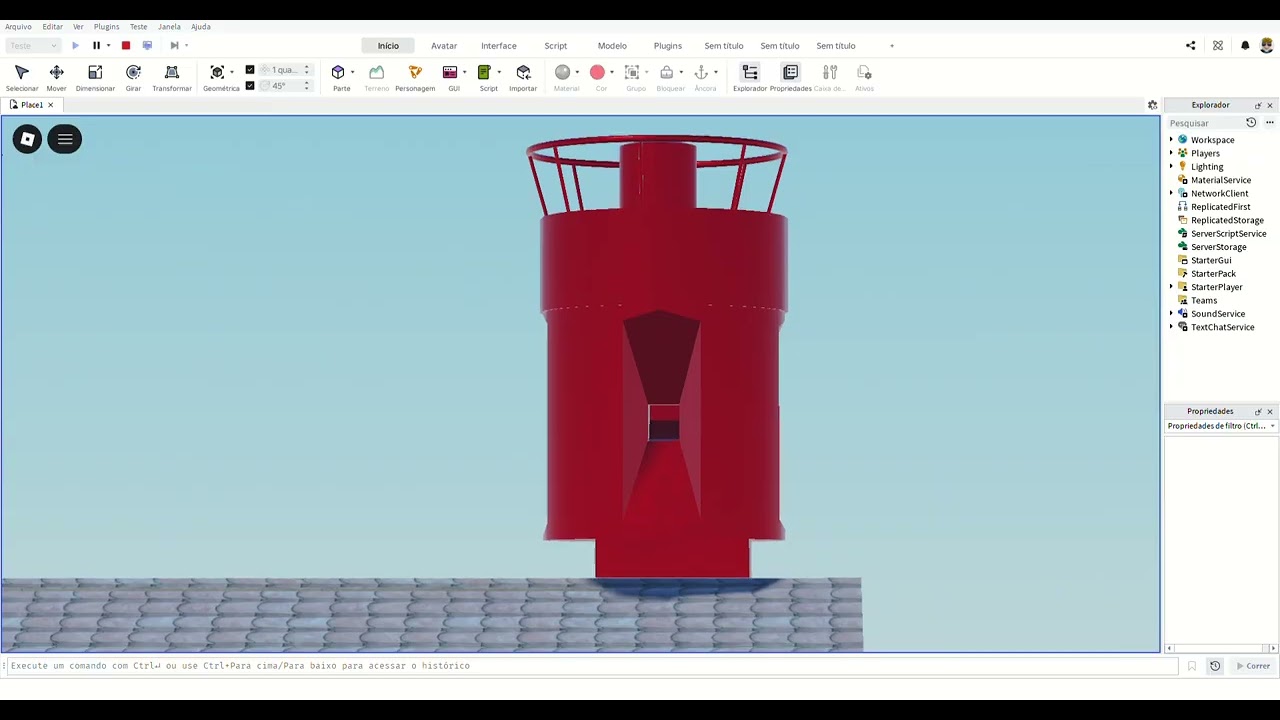The width and height of the screenshot is (1280, 720).
Task: Expand the Lighting node
Action: (1171, 167)
